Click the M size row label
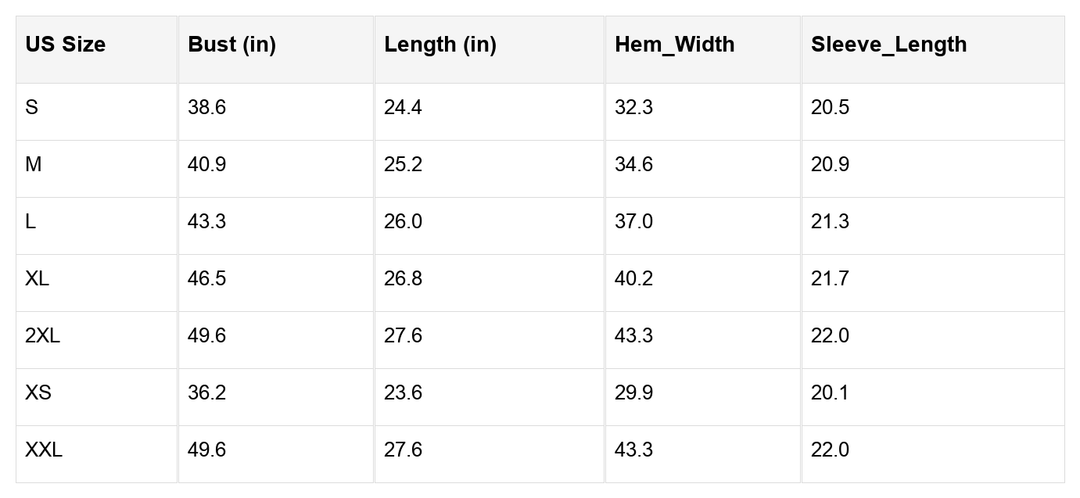This screenshot has width=1080, height=498. point(34,164)
